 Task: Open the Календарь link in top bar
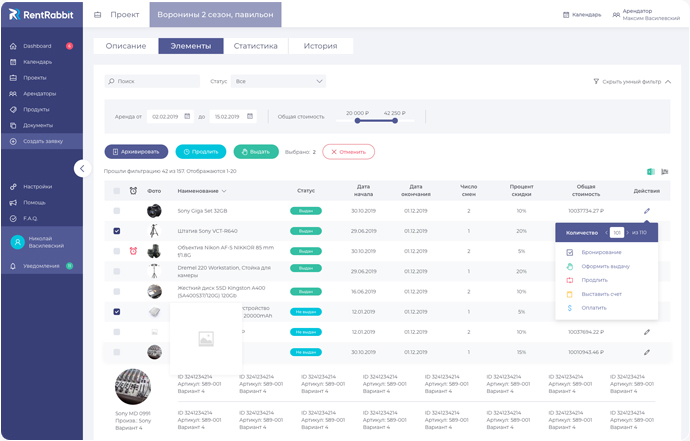point(582,15)
